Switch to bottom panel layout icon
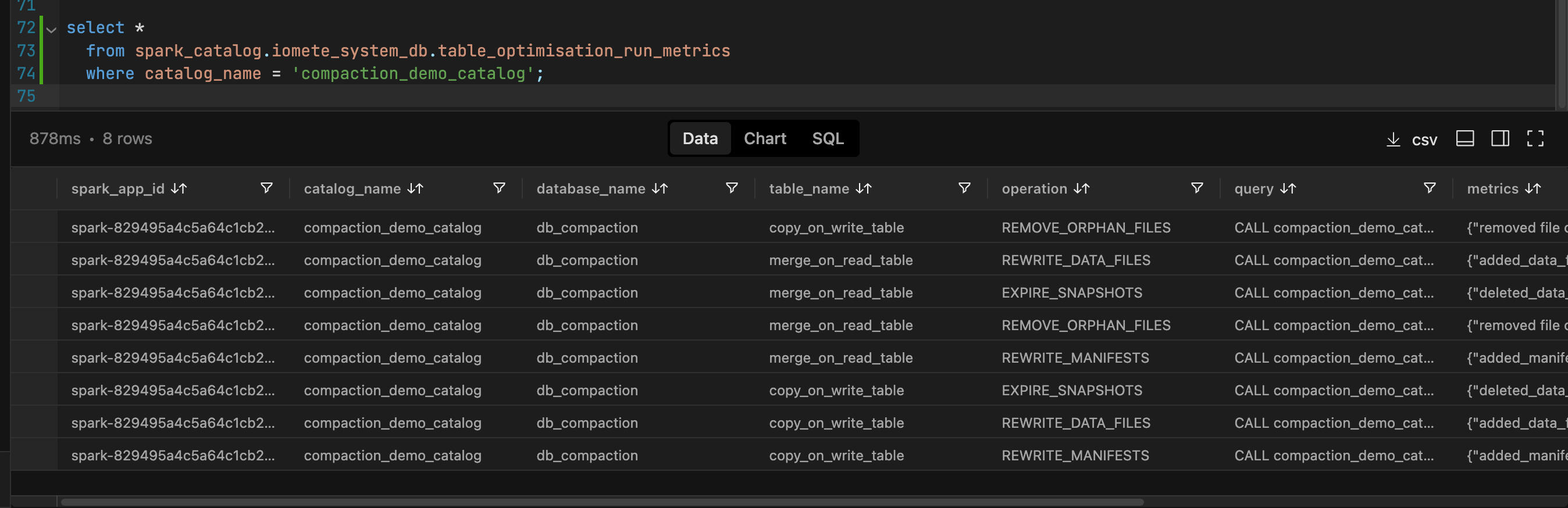This screenshot has width=1568, height=508. click(x=1464, y=139)
